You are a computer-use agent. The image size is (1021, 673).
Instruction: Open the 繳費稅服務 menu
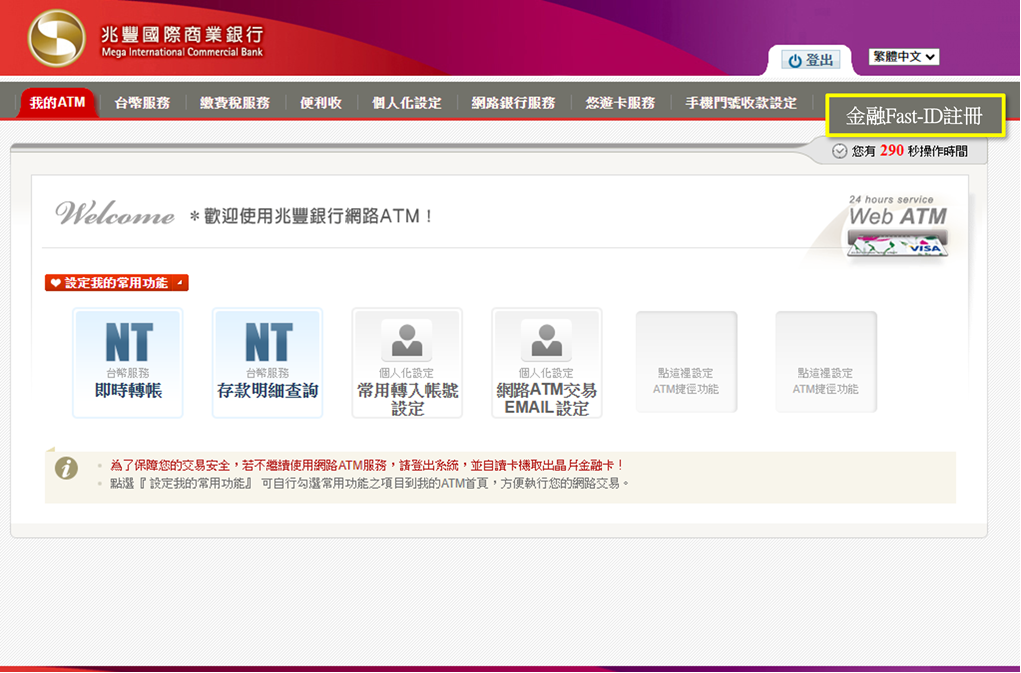[234, 103]
